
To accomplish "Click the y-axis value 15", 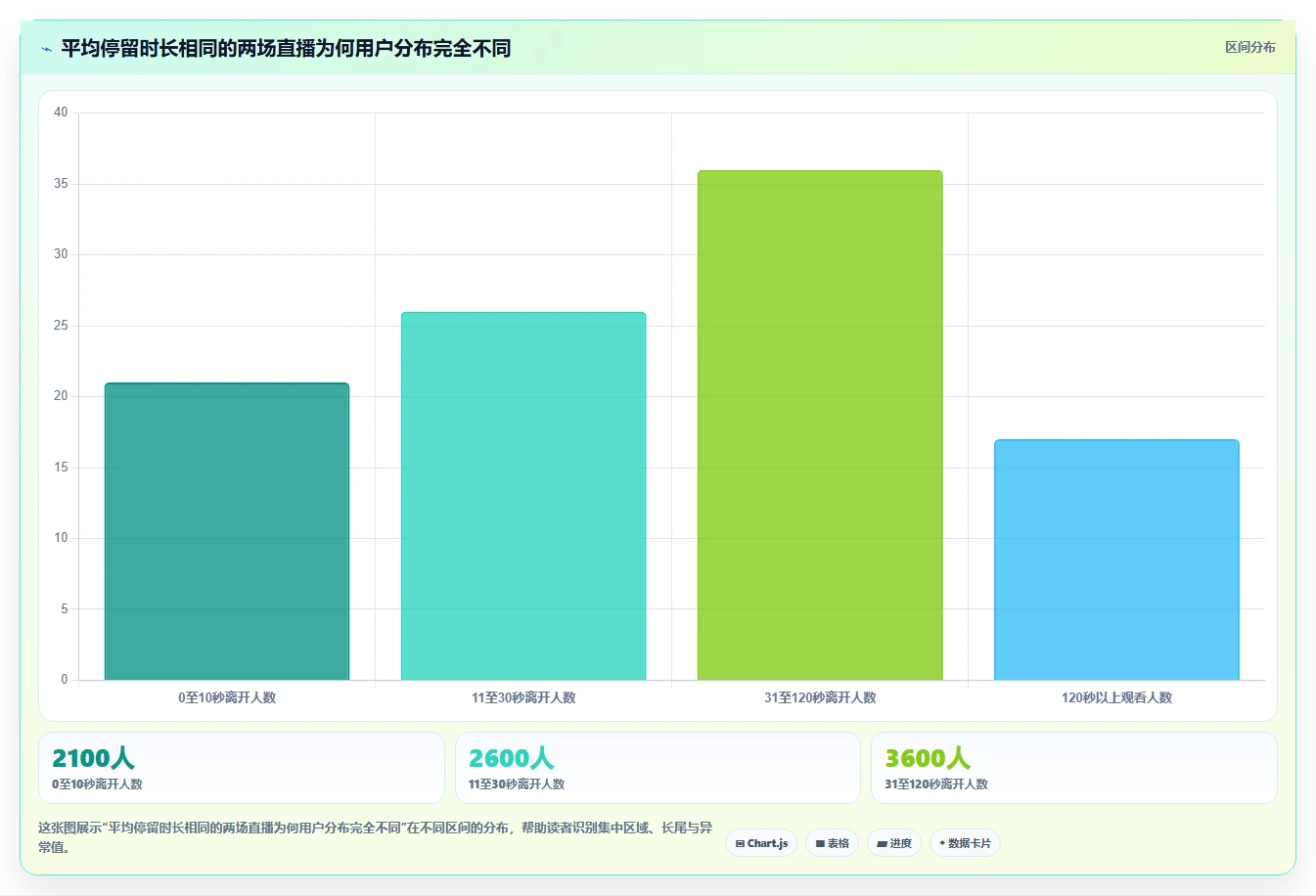I will pos(61,468).
